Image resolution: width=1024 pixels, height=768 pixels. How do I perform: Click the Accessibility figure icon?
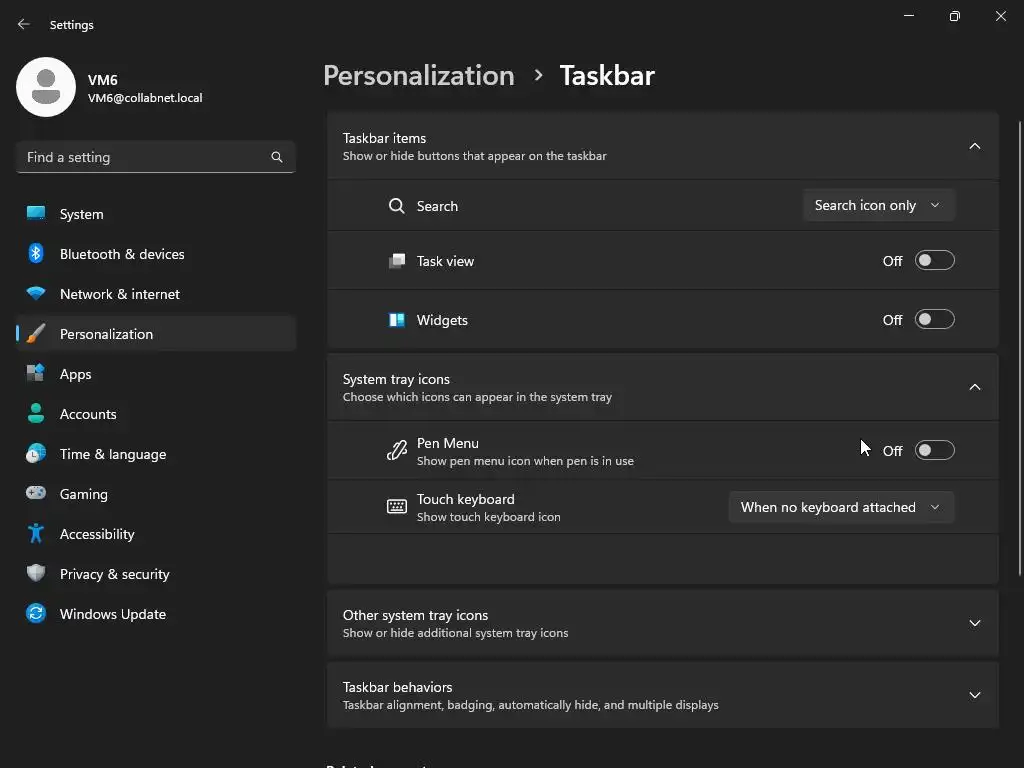pyautogui.click(x=36, y=534)
